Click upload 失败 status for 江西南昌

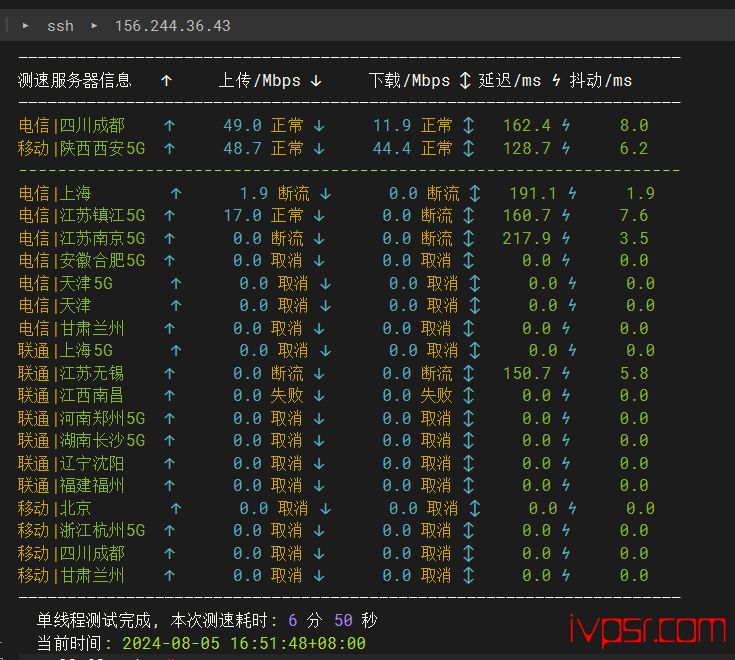click(287, 396)
